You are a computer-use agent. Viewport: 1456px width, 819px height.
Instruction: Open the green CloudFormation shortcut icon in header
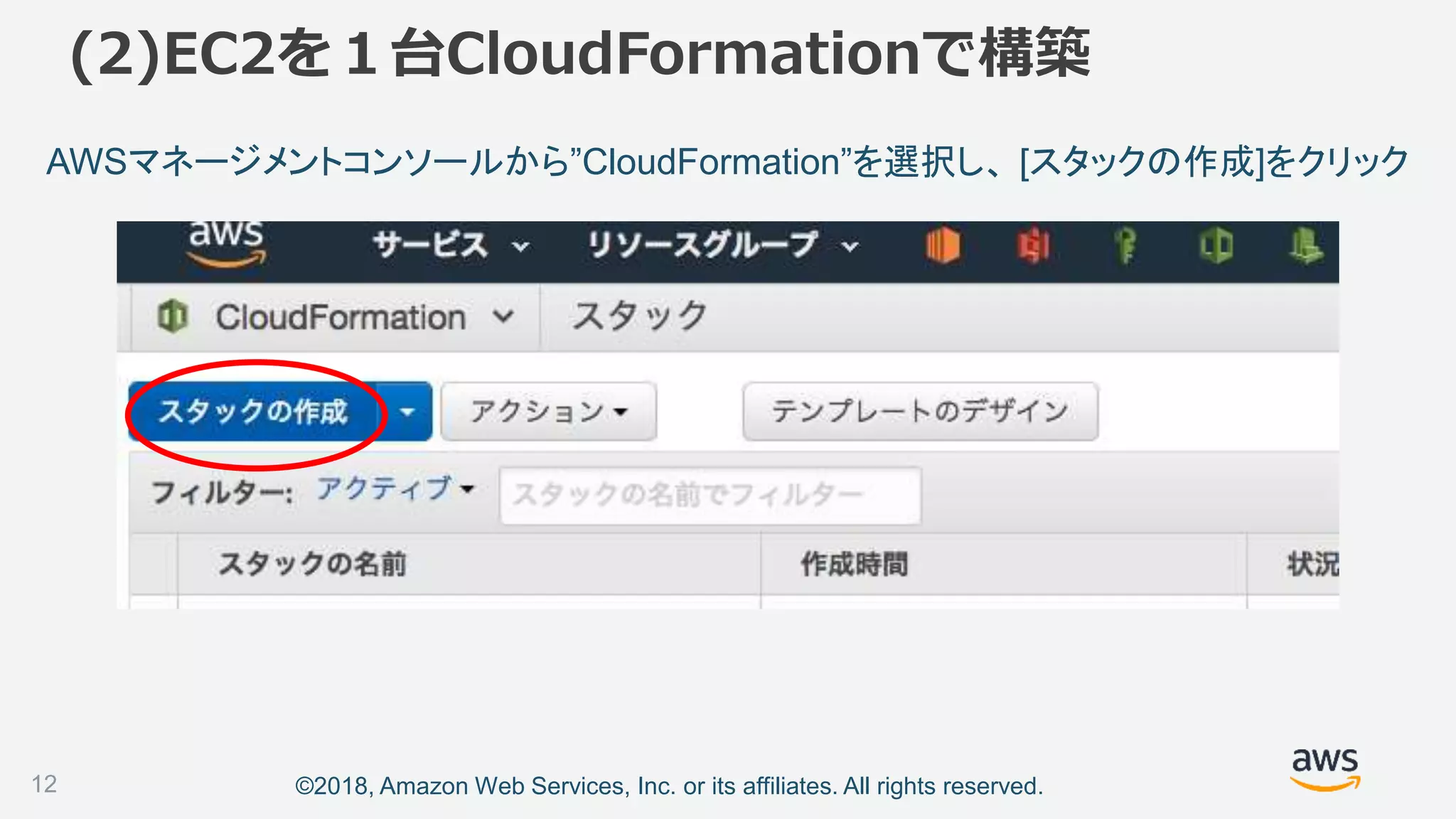[1216, 245]
